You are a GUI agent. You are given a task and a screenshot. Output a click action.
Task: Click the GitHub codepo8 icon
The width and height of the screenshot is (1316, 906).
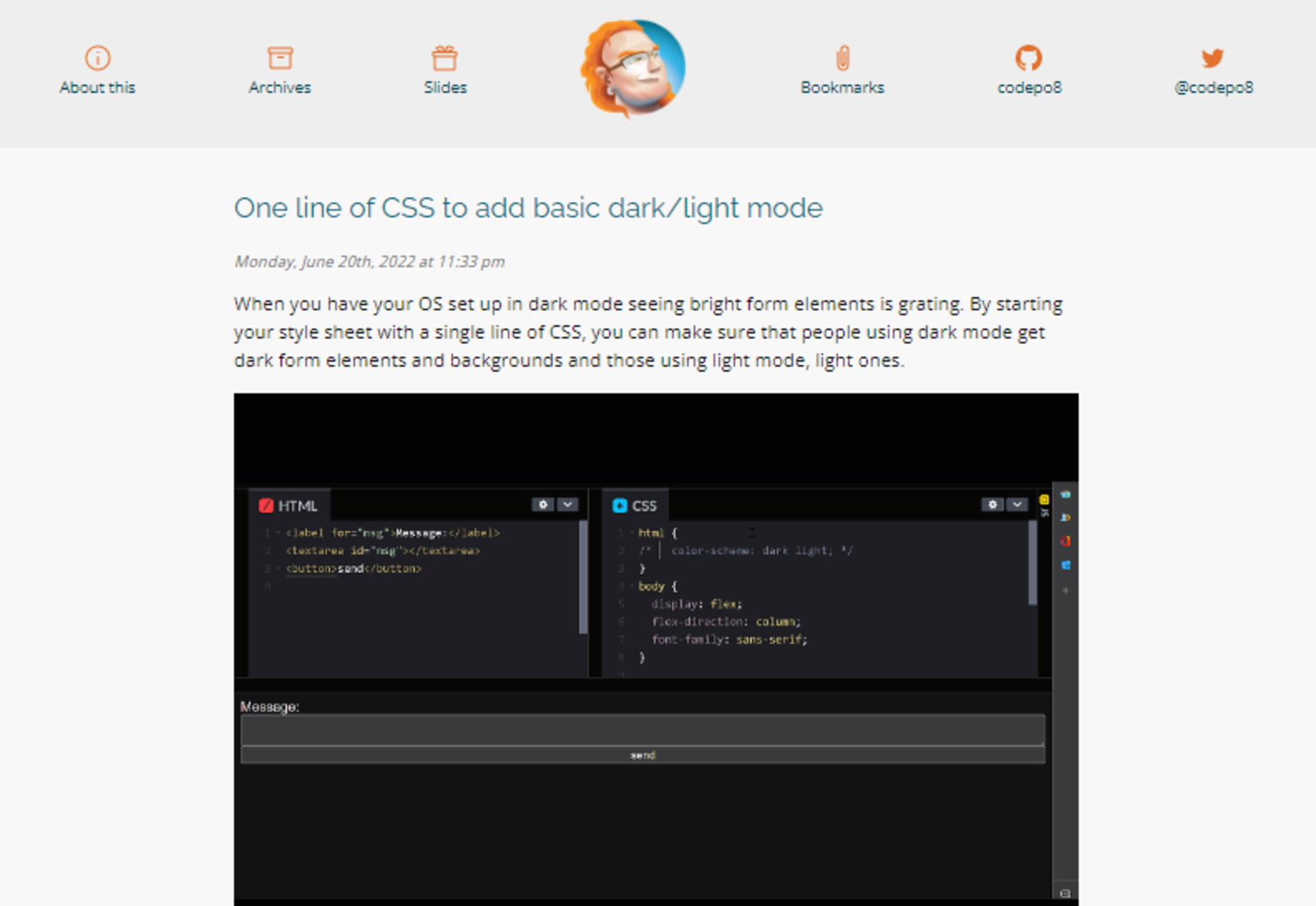[1028, 58]
